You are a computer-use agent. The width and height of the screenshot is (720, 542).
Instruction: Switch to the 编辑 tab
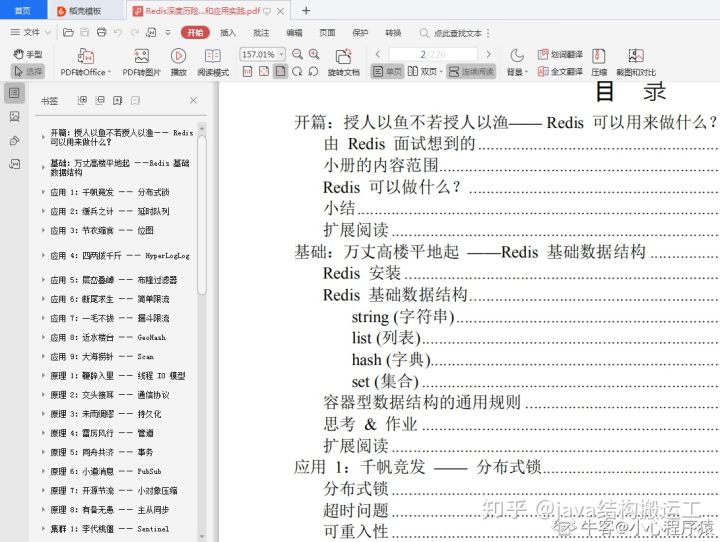(x=294, y=33)
